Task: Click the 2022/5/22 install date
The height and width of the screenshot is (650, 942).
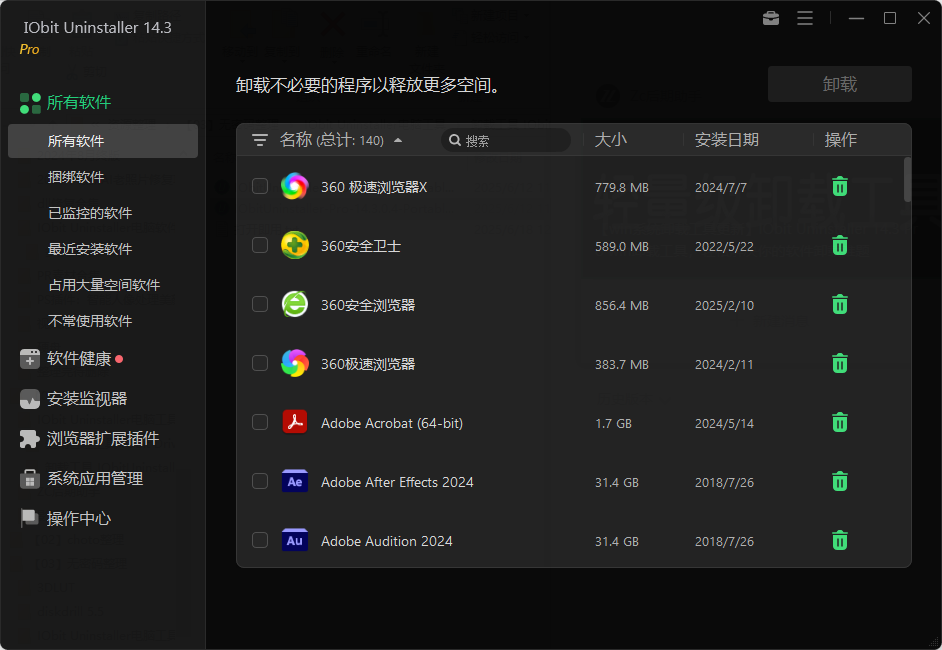Action: click(x=724, y=246)
